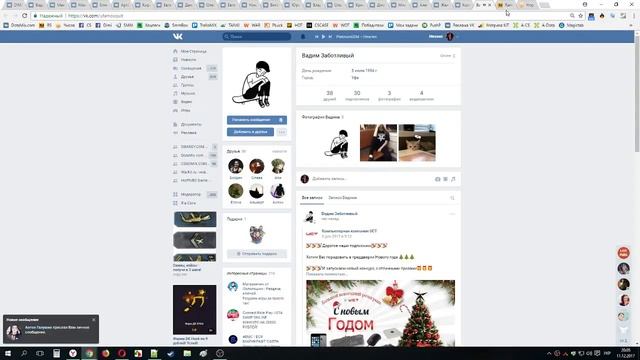The height and width of the screenshot is (360, 640).
Task: Open the account menu next to header avatar
Action: click(x=458, y=37)
